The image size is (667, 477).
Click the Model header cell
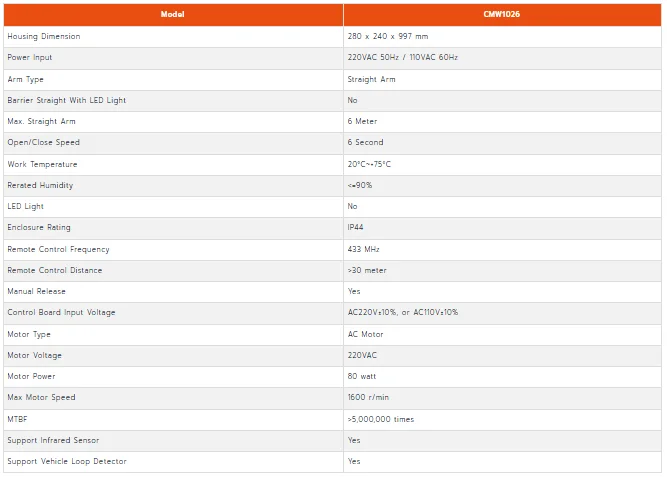click(173, 14)
